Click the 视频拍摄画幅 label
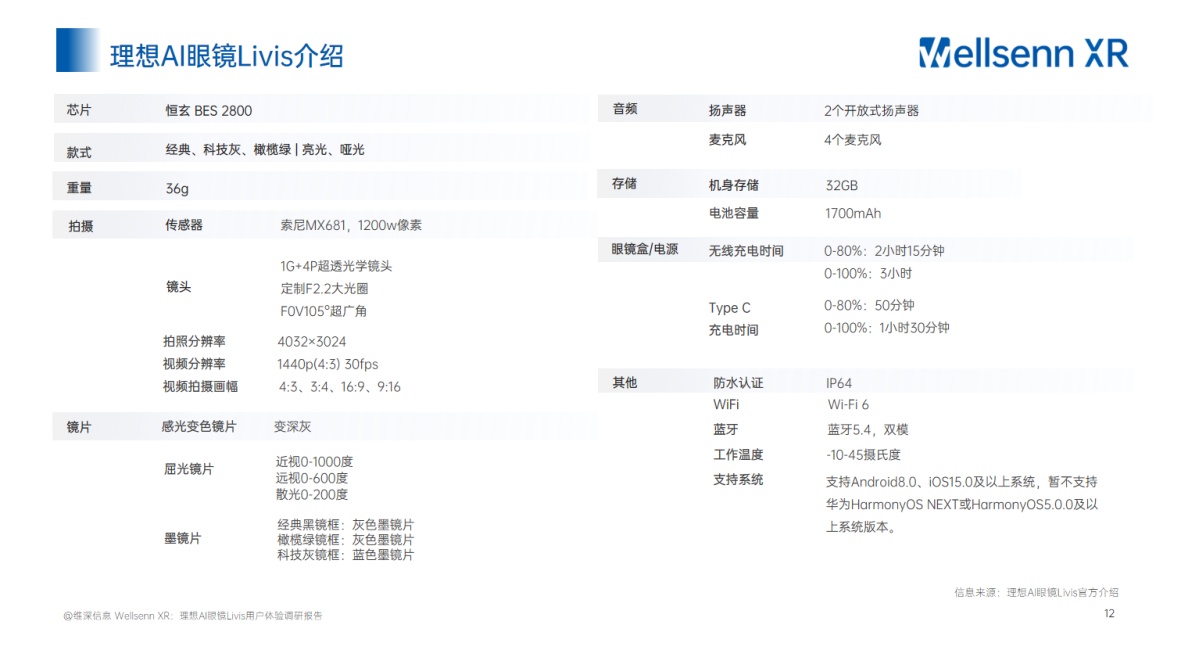 pyautogui.click(x=200, y=386)
